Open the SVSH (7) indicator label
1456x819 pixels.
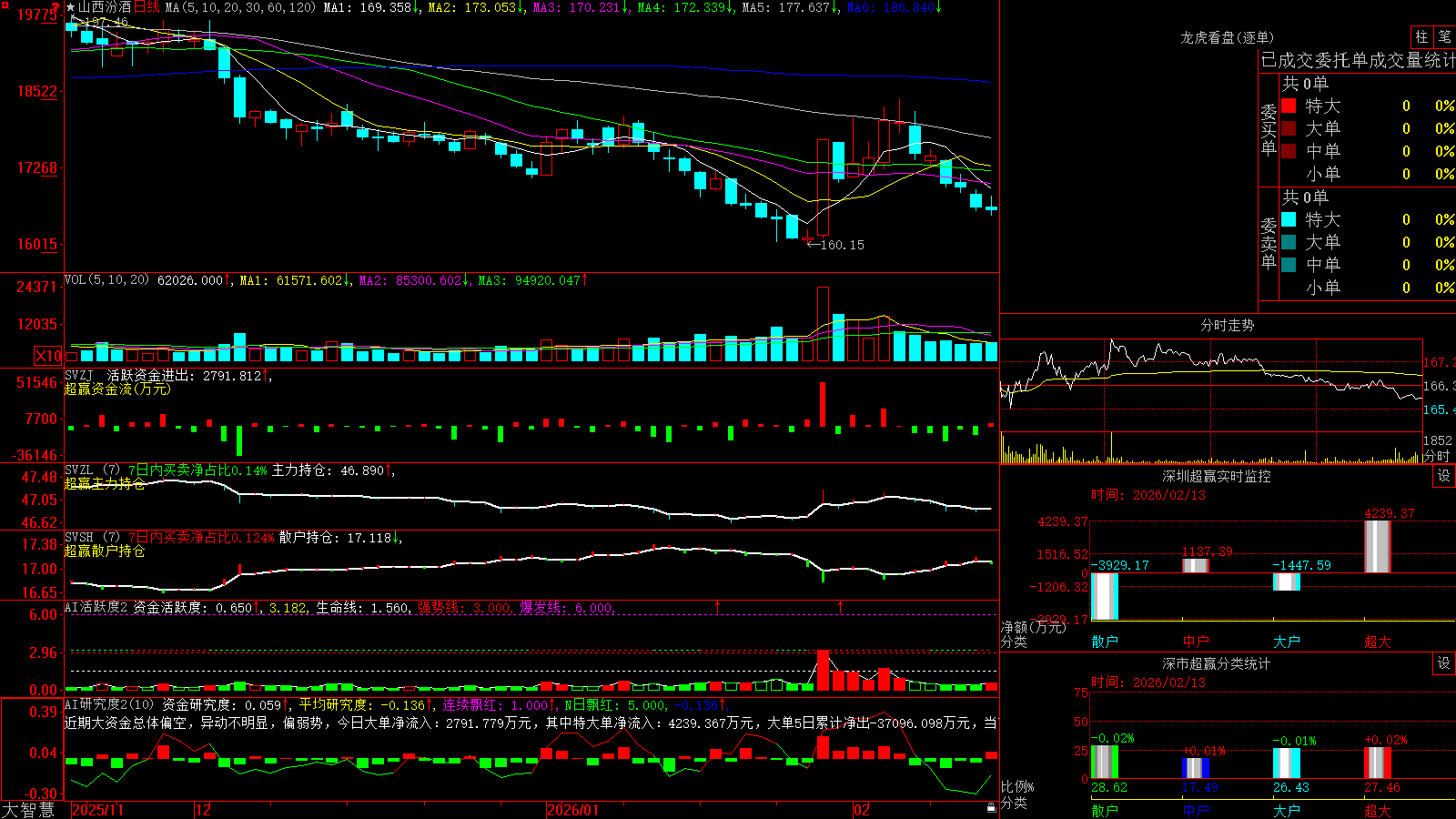pyautogui.click(x=93, y=538)
